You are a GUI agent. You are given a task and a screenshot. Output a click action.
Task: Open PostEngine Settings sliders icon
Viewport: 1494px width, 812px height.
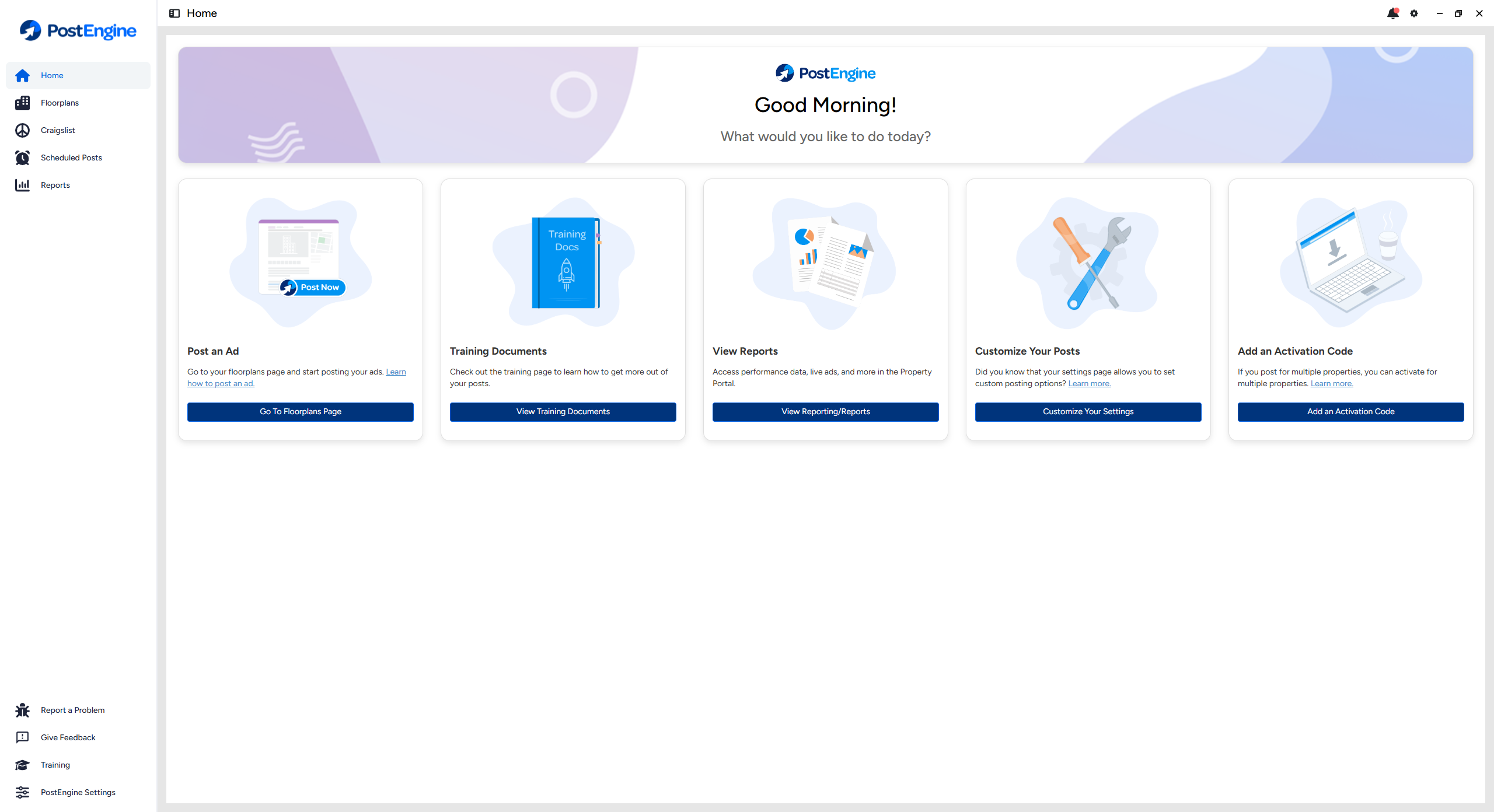(x=23, y=792)
